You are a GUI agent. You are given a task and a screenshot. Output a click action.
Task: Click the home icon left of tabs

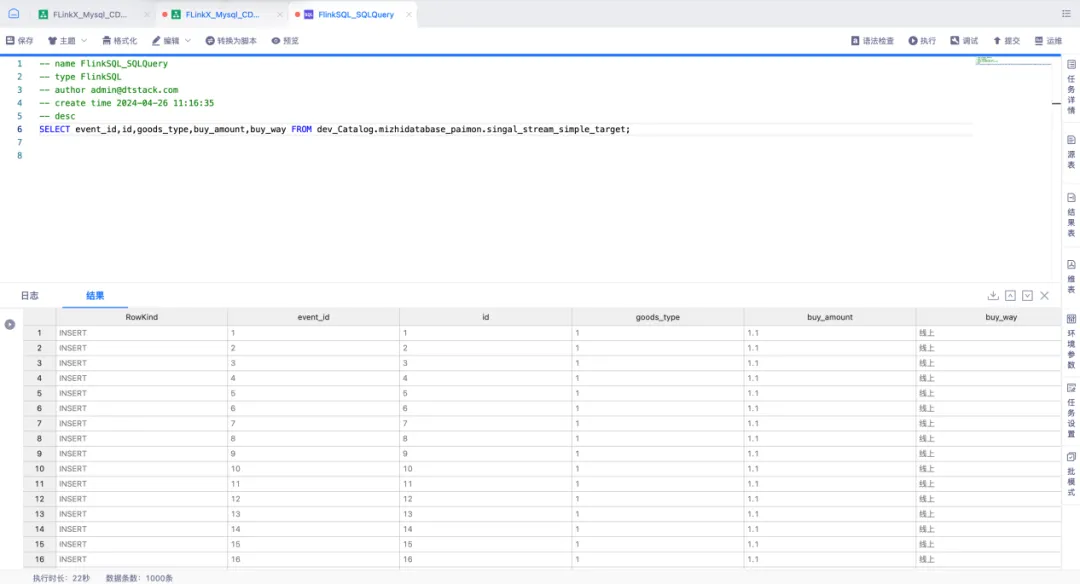(x=13, y=14)
